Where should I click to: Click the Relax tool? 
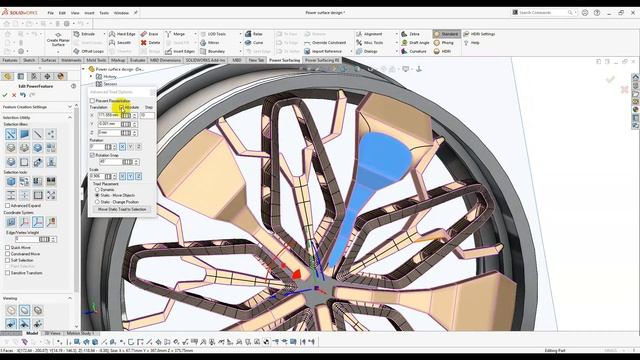pyautogui.click(x=254, y=34)
